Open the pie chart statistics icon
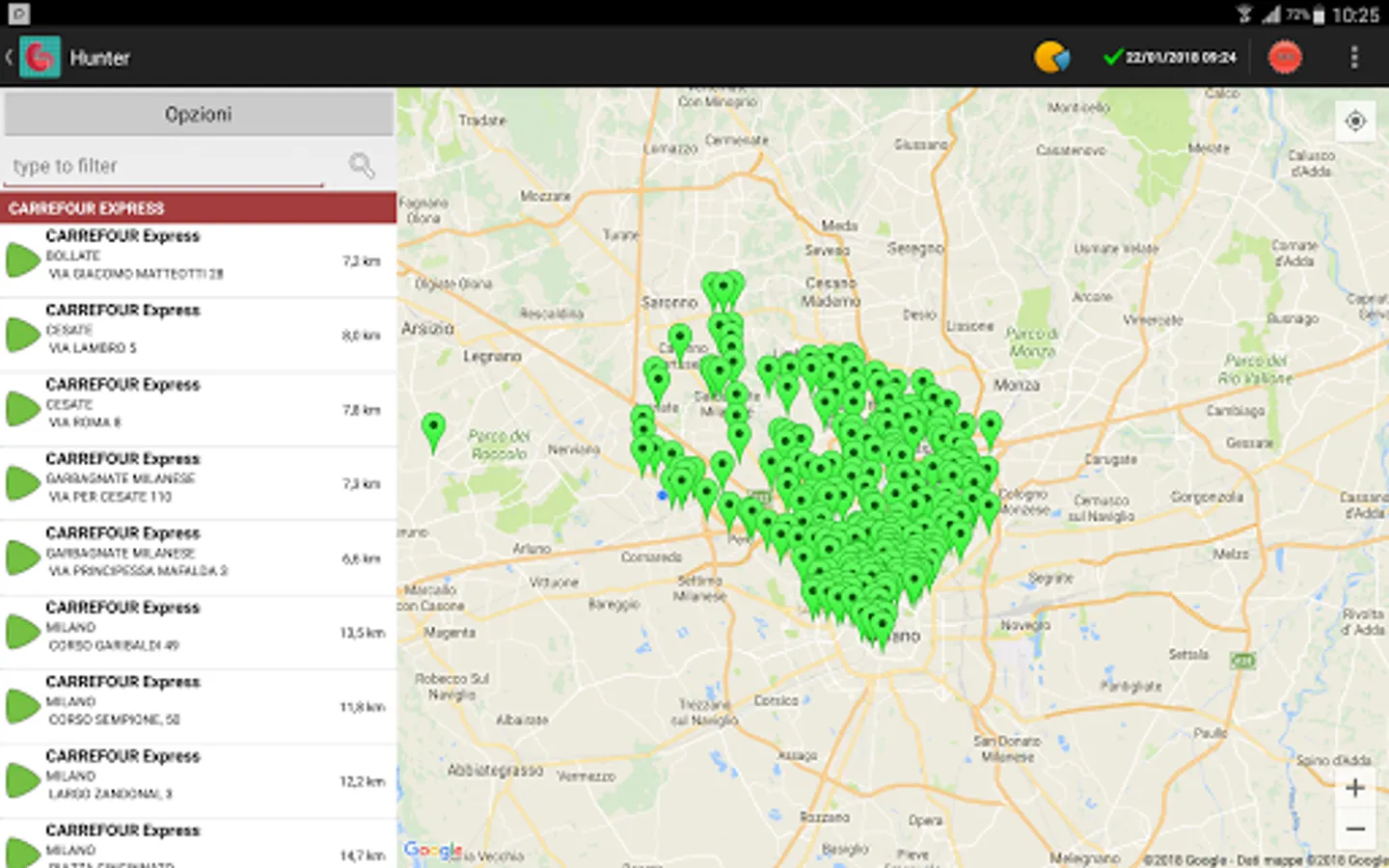Screen dimensions: 1389x868 pyautogui.click(x=1051, y=57)
